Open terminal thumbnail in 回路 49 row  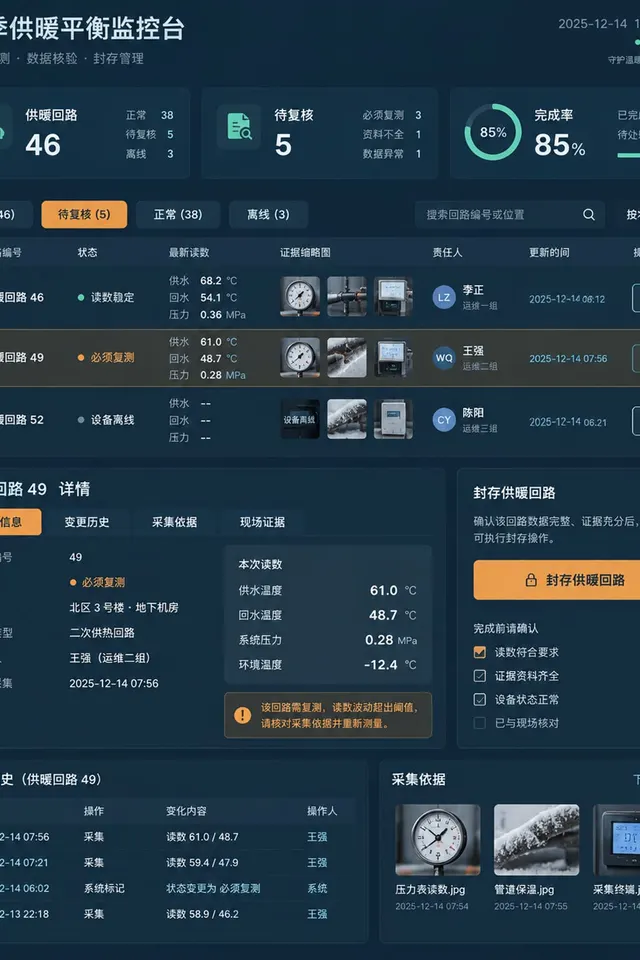point(393,358)
